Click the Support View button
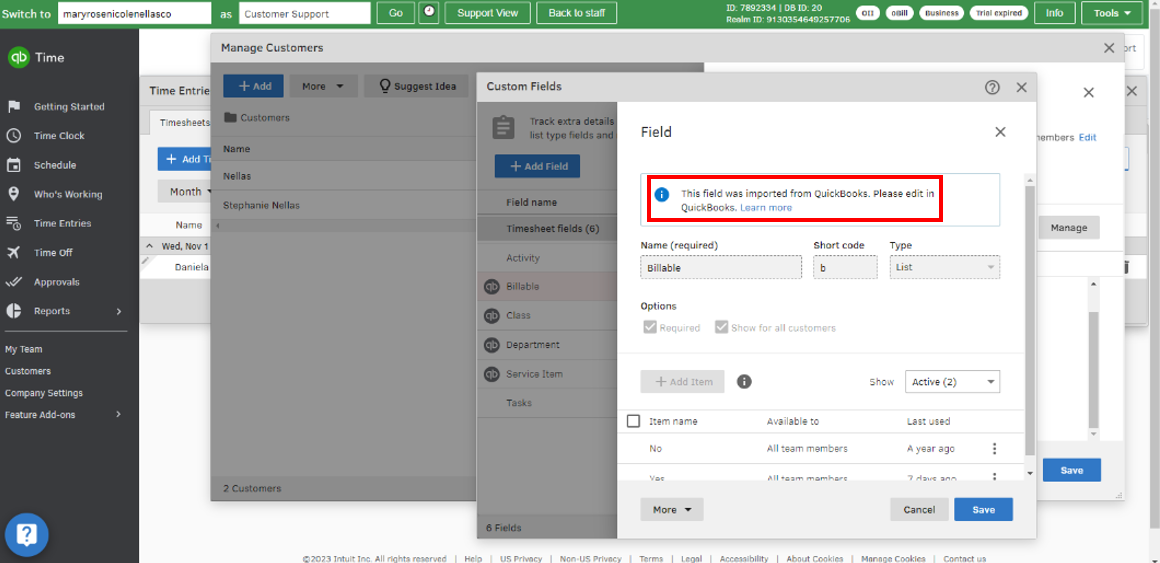 coord(488,13)
